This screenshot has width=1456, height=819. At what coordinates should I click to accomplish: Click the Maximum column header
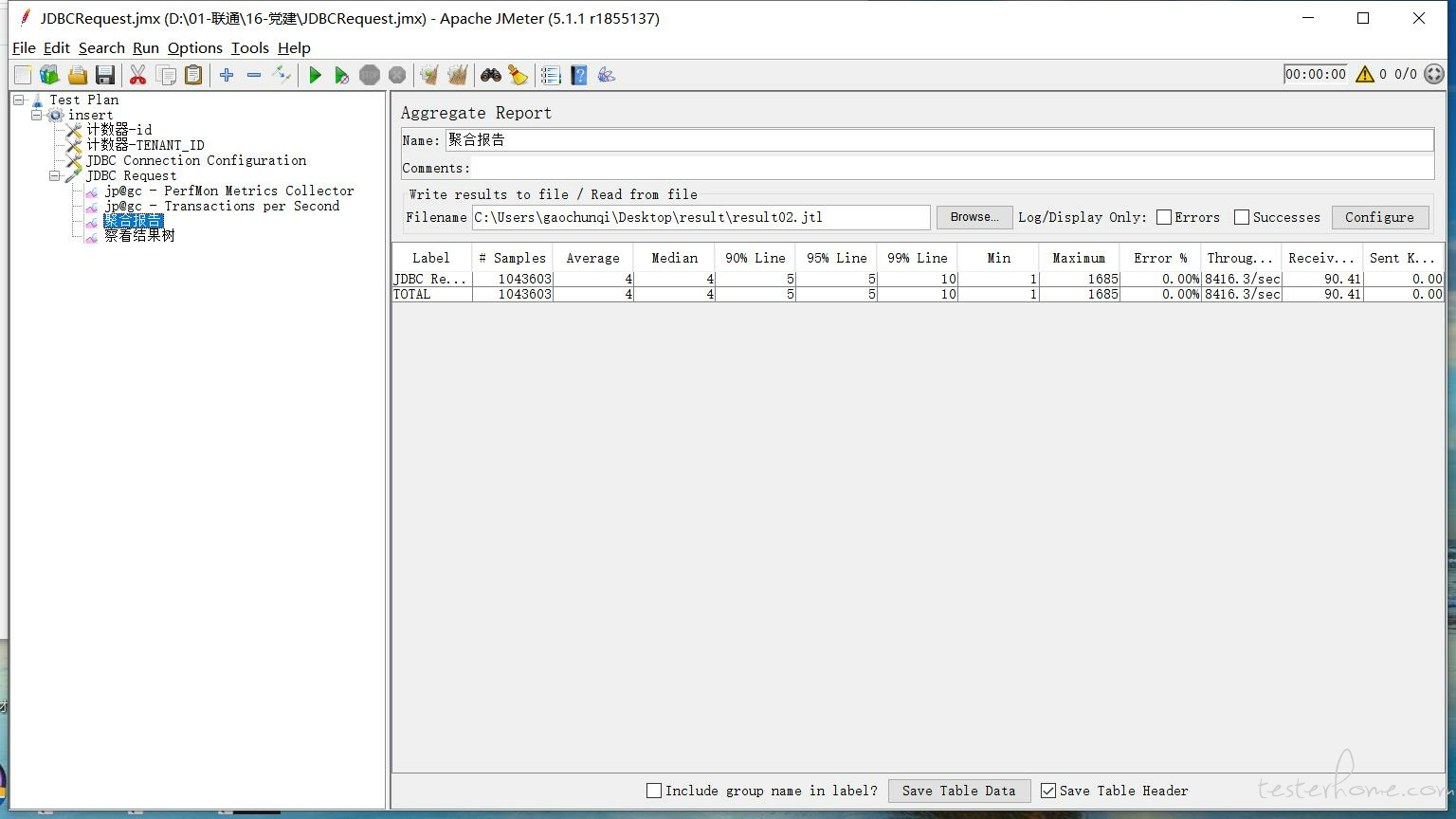[1079, 258]
